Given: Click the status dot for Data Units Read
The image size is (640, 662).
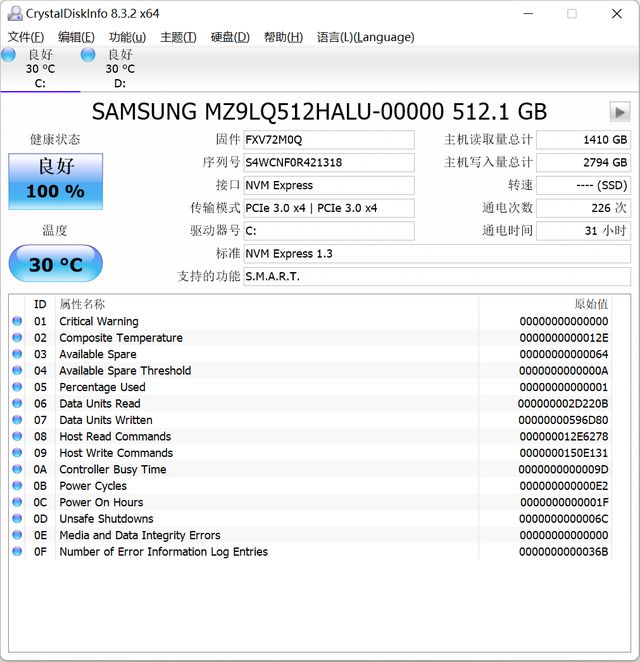Looking at the screenshot, I should pos(17,403).
